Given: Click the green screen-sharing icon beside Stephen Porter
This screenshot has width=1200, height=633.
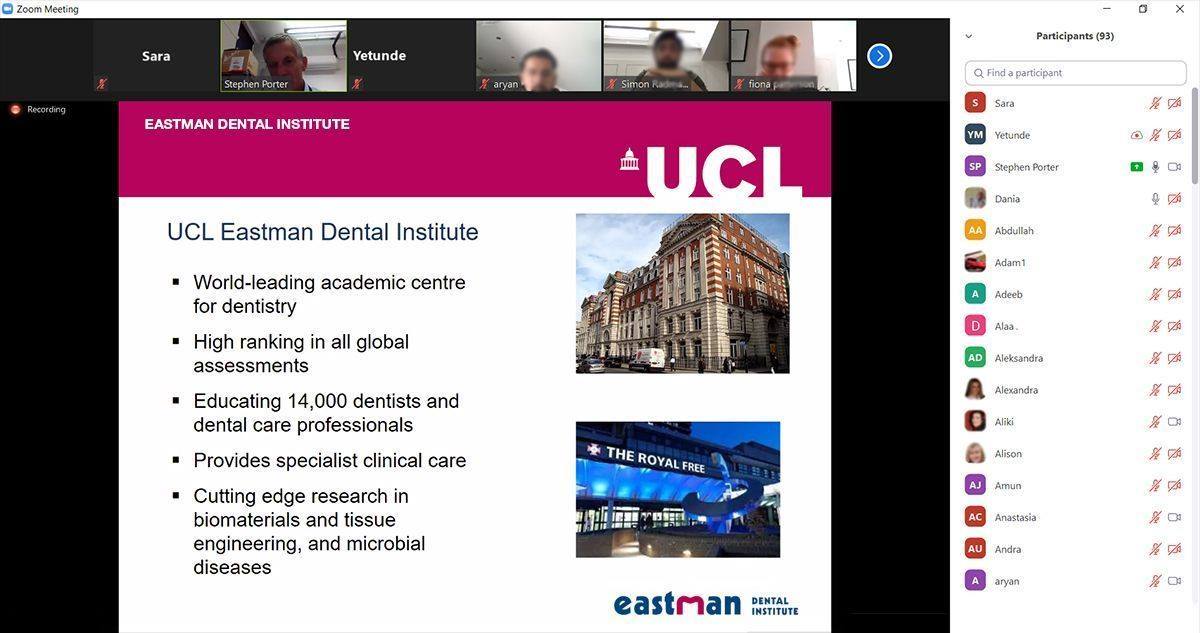Looking at the screenshot, I should coord(1136,167).
